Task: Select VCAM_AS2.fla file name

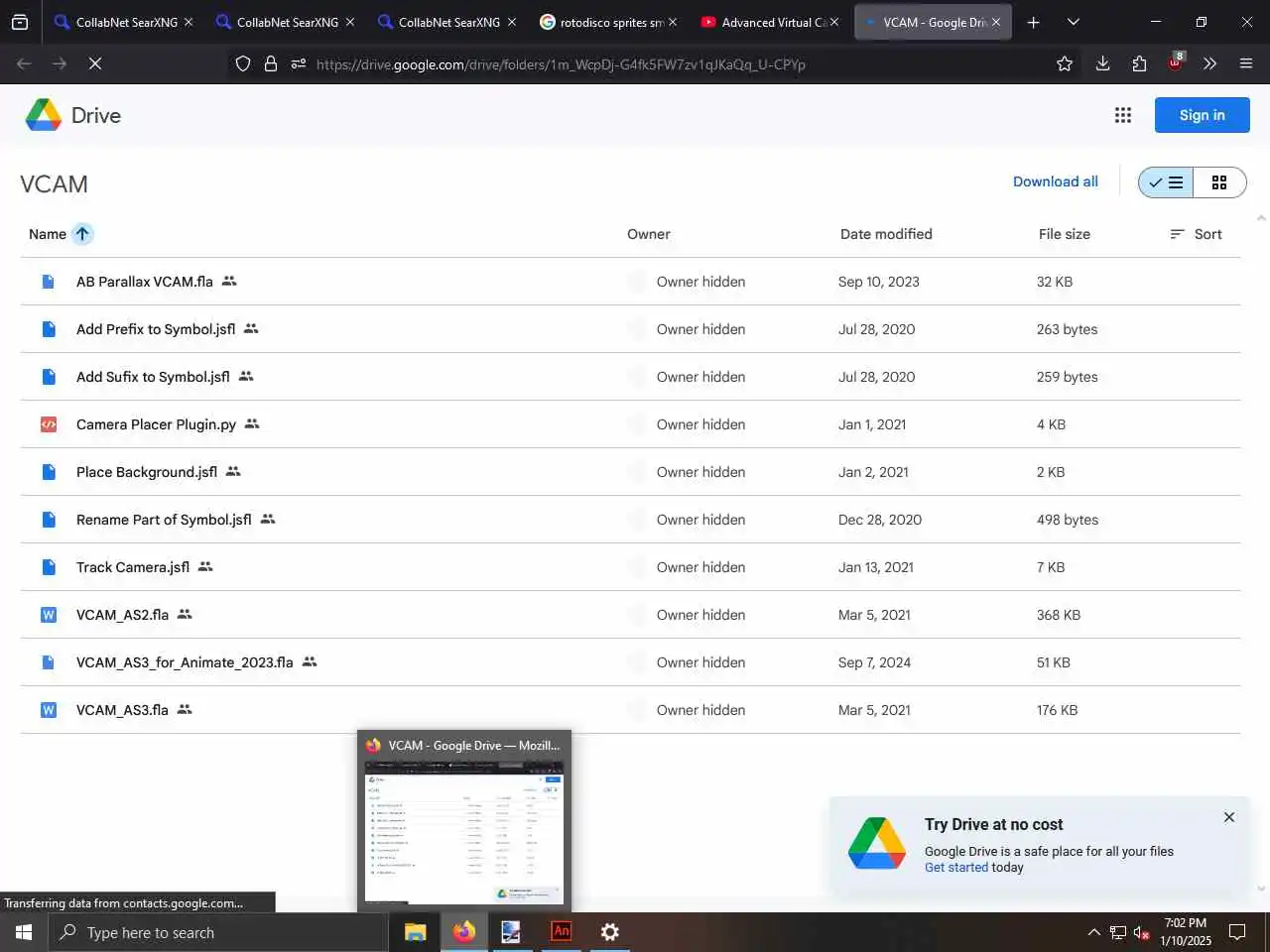Action: point(122,615)
